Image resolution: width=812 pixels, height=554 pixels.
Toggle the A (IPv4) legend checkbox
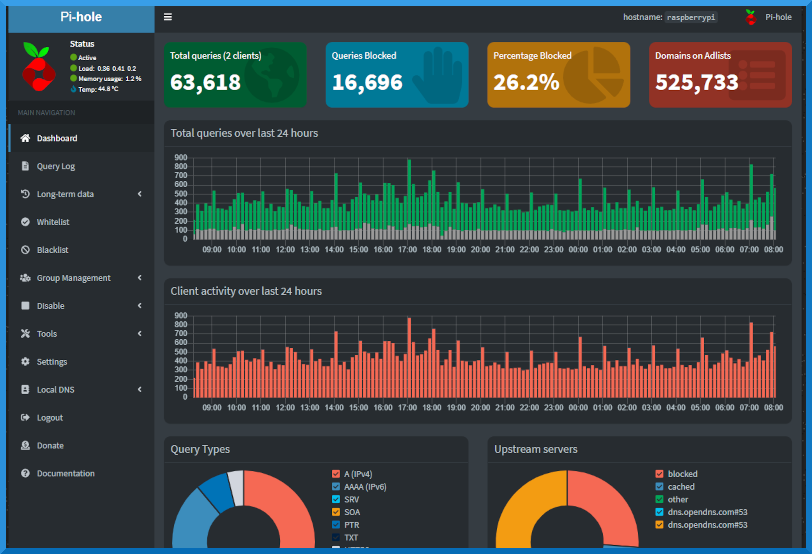(336, 474)
